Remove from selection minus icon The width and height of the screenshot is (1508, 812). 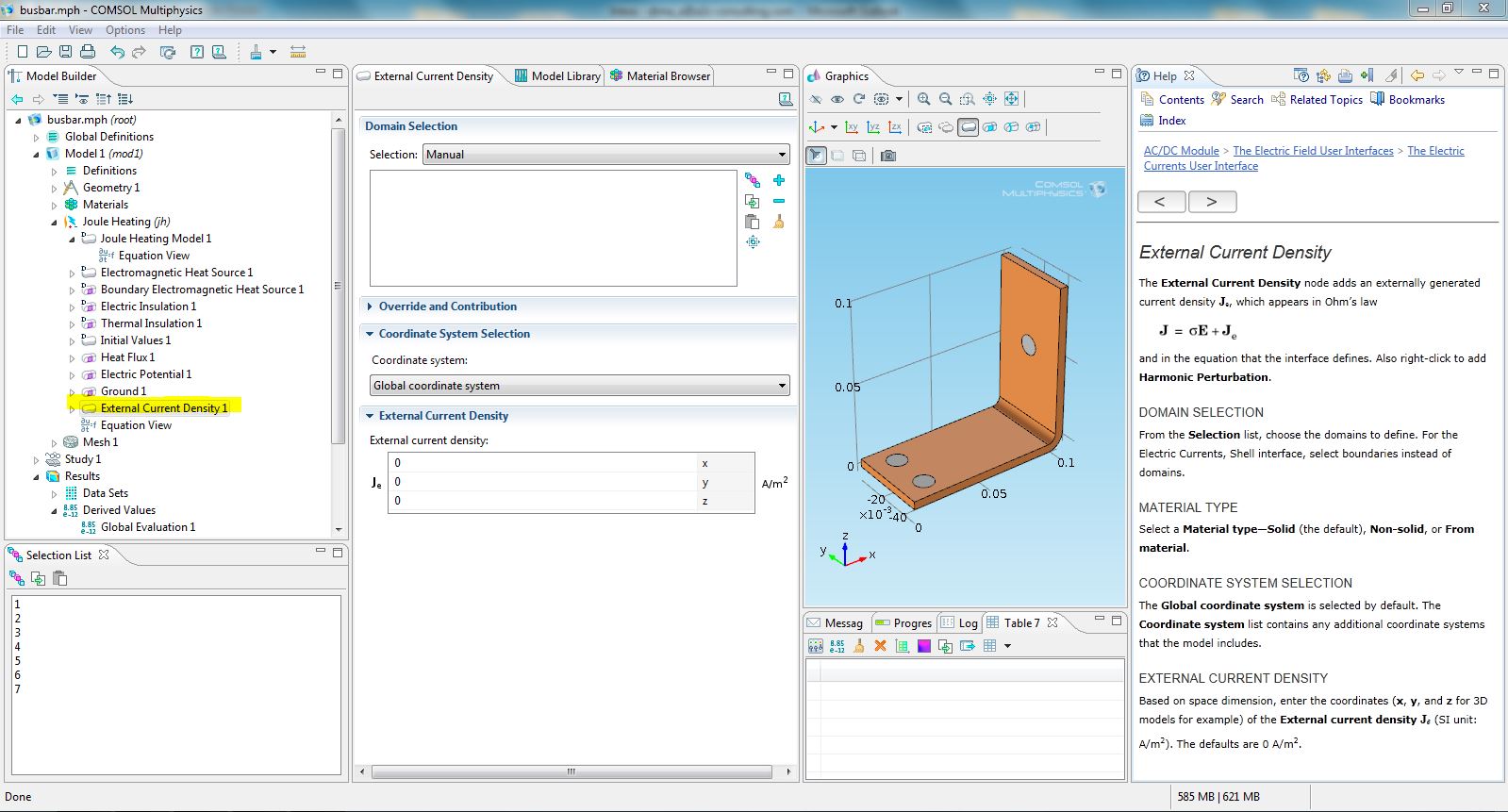pyautogui.click(x=779, y=201)
